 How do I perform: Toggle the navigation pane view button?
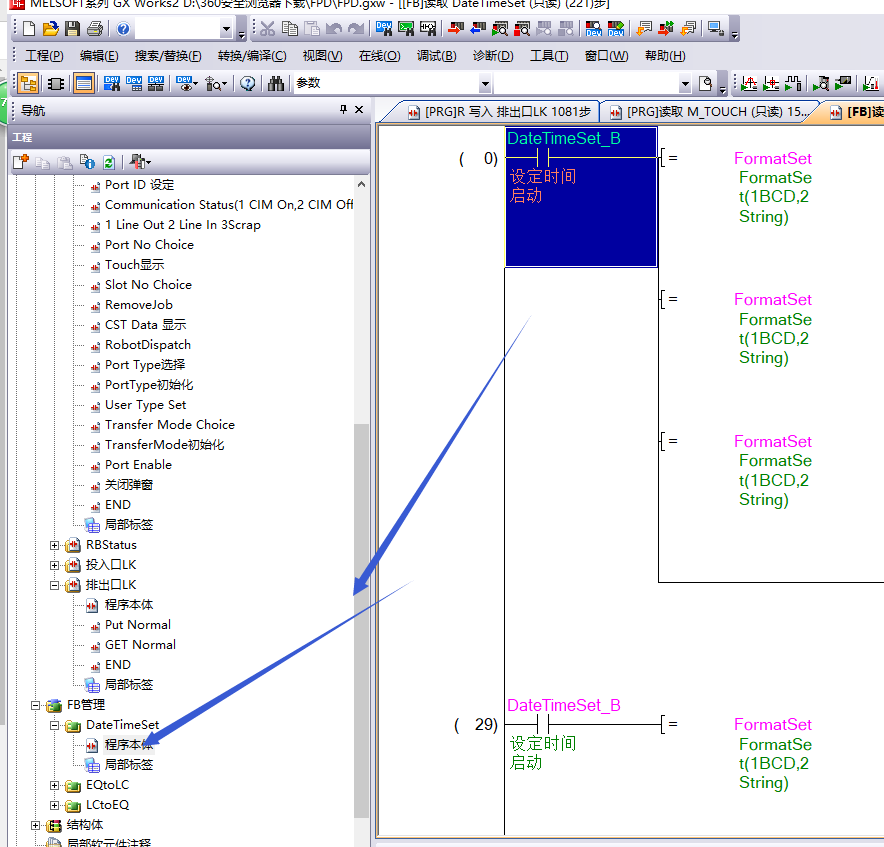(28, 83)
